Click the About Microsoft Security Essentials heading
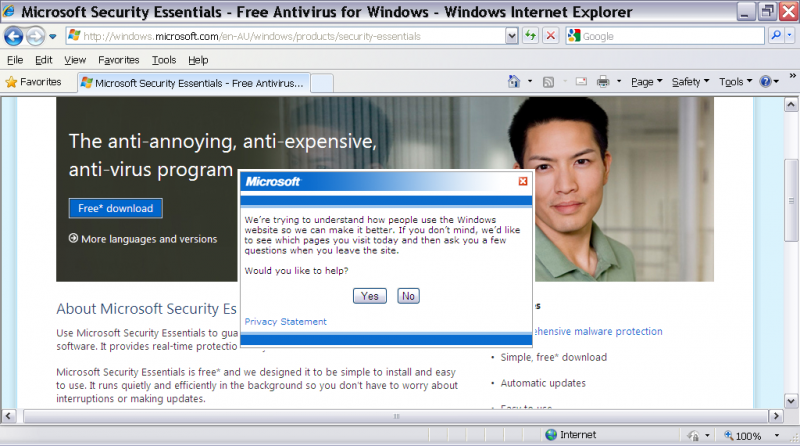 (x=146, y=309)
